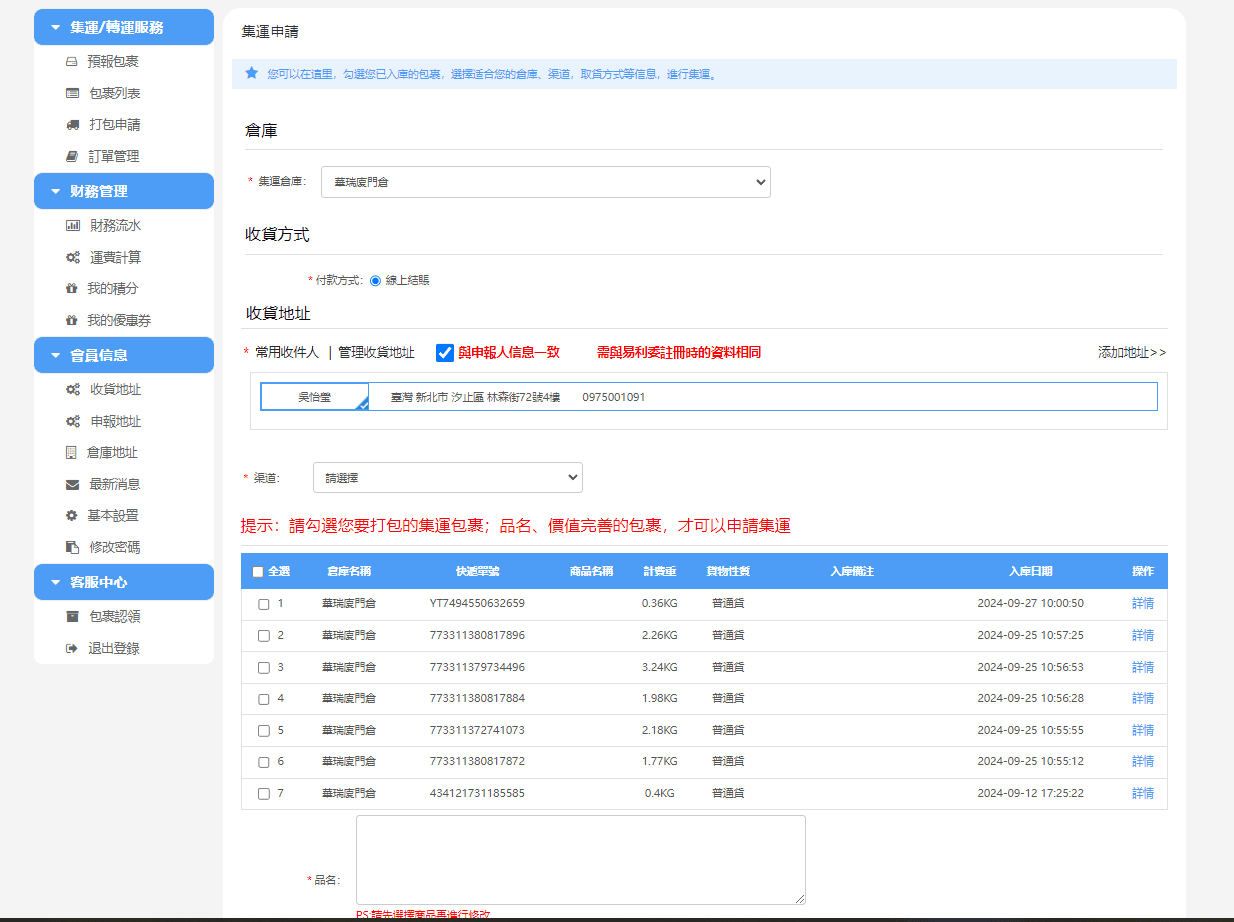Go to 包裹列表 menu item
Viewport: 1234px width, 922px height.
(x=115, y=93)
